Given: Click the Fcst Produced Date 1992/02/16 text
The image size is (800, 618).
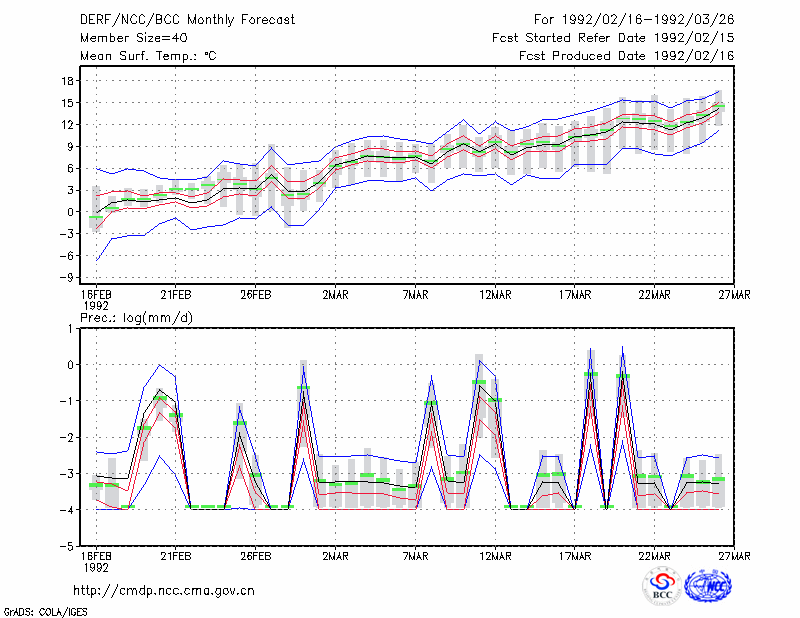Looking at the screenshot, I should click(627, 56).
